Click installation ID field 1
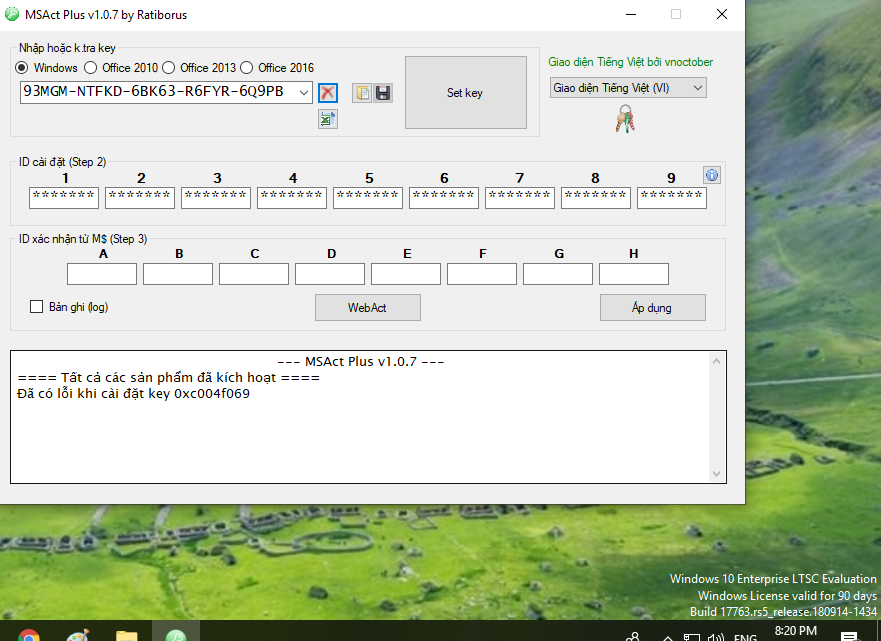Screen dimensions: 881x641 click(64, 198)
